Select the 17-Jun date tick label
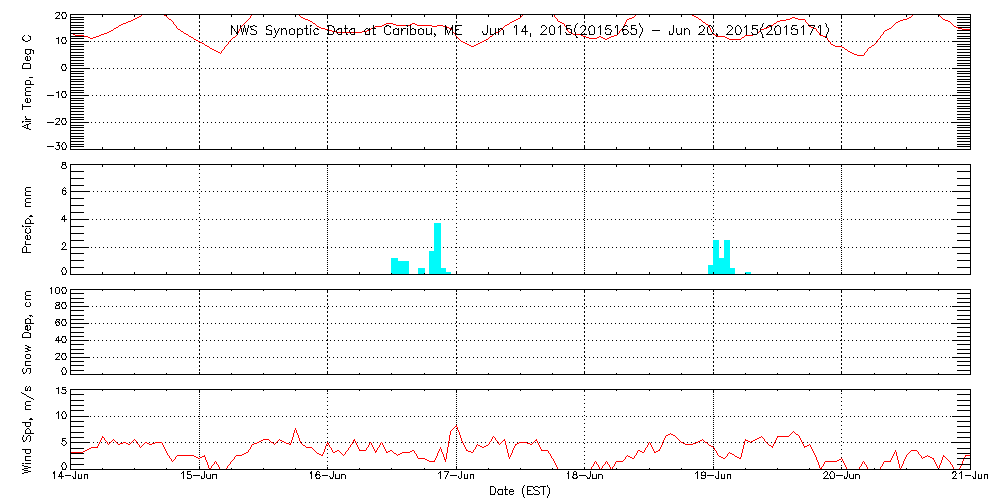 coord(457,478)
